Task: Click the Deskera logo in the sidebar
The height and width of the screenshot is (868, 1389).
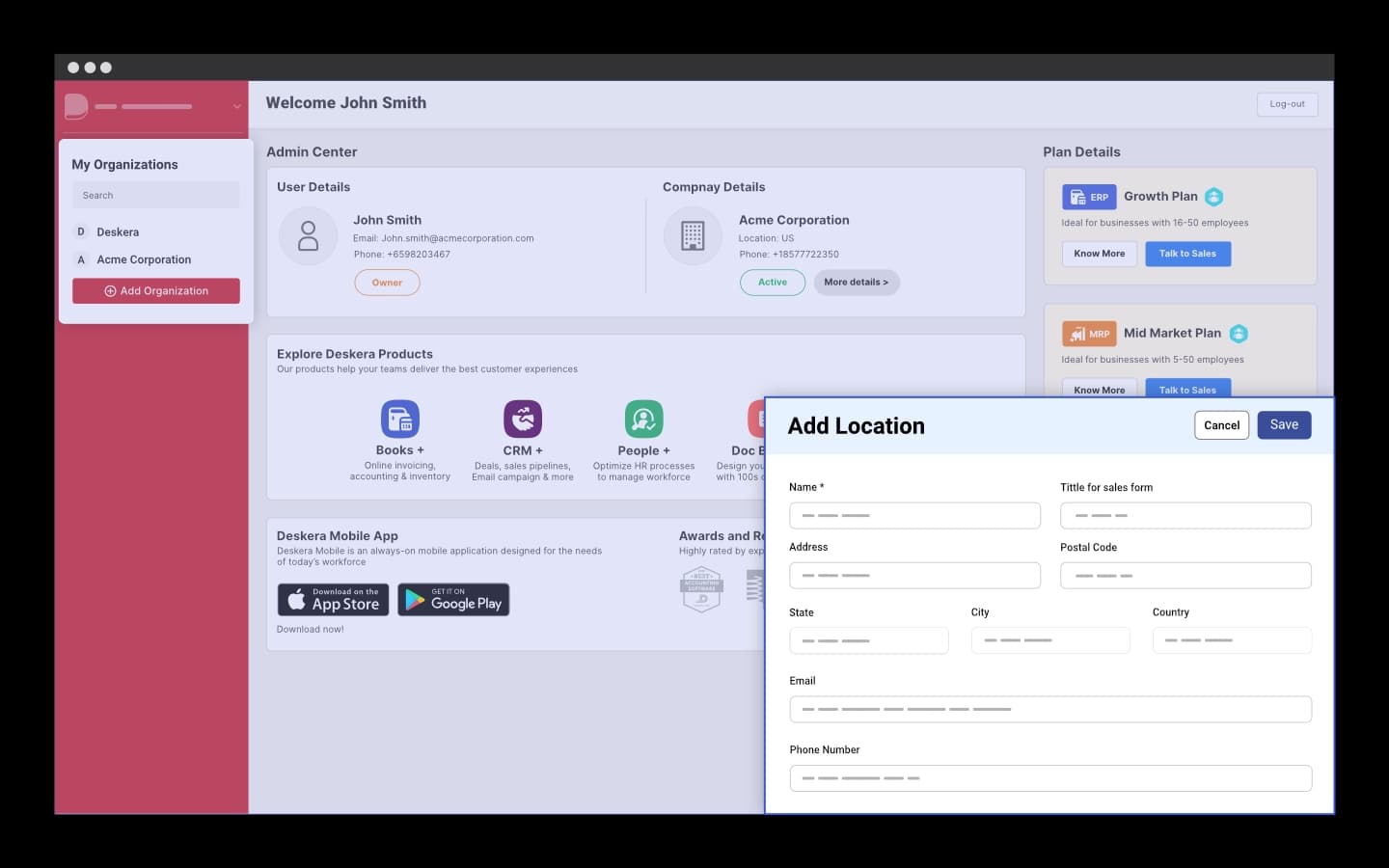Action: 76,106
